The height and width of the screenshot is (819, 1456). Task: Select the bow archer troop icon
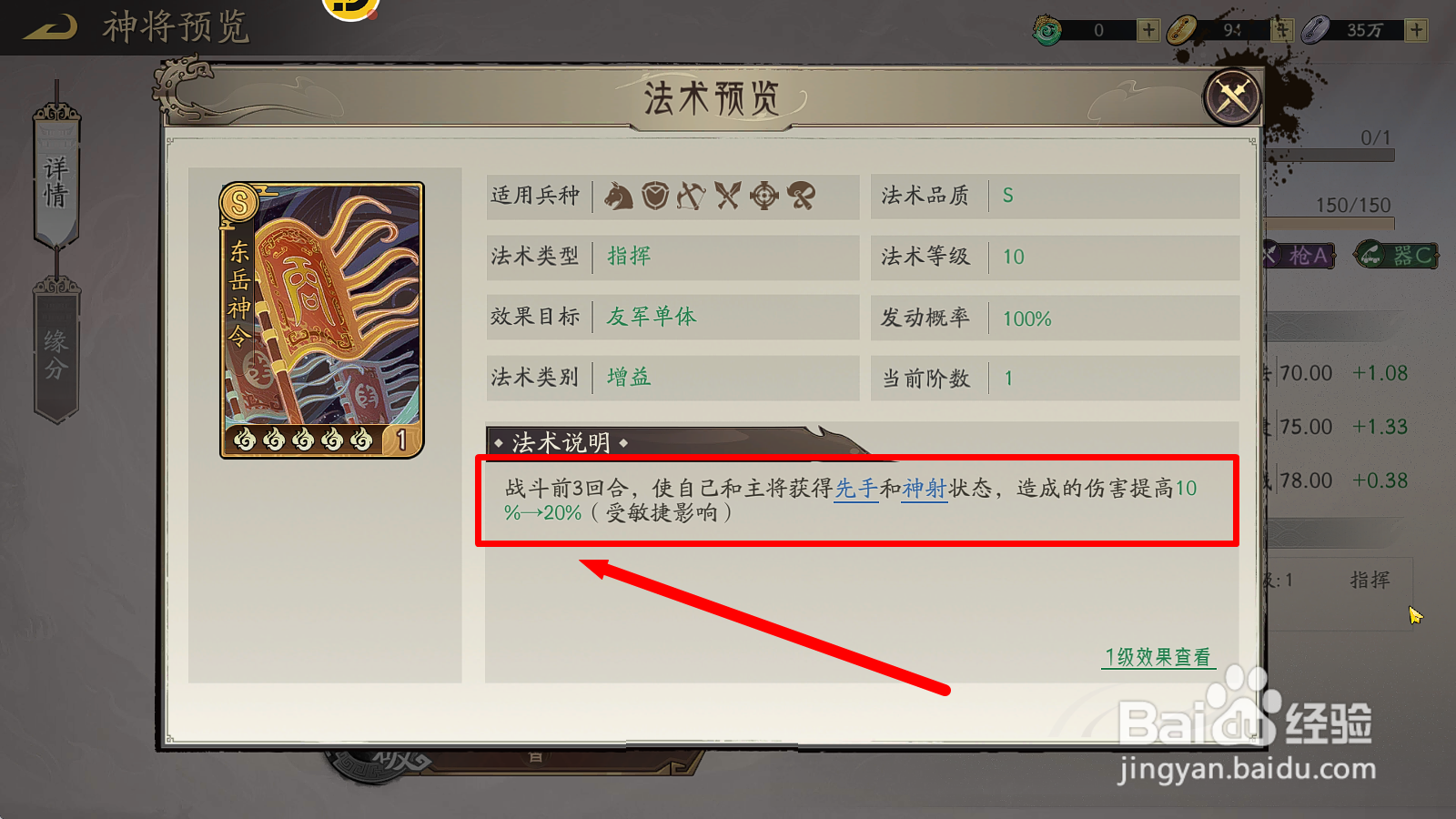(x=692, y=196)
